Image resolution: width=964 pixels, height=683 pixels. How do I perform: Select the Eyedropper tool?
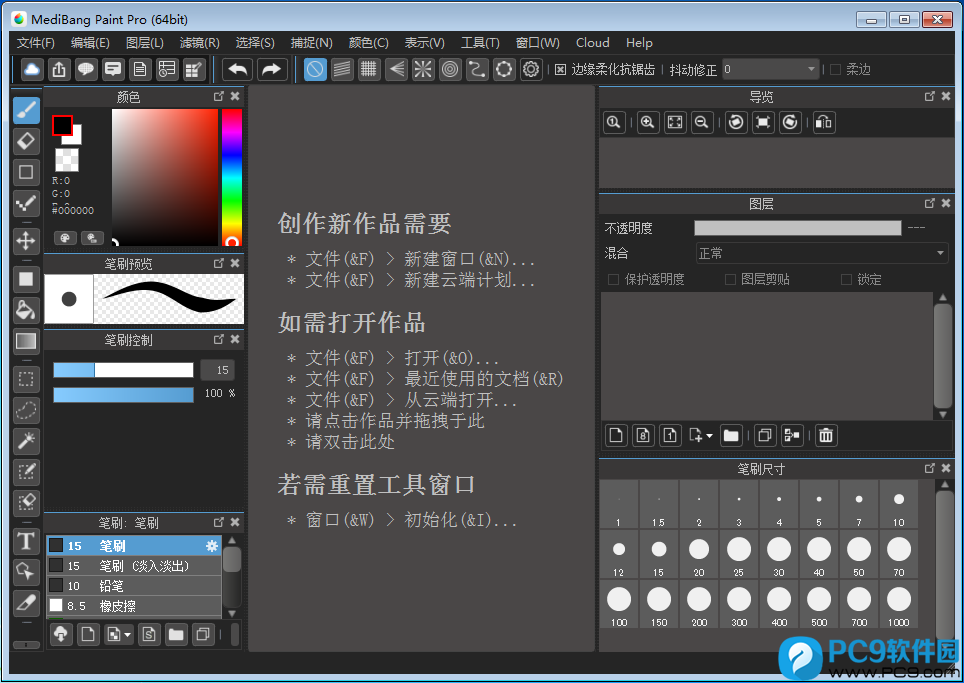pyautogui.click(x=26, y=602)
